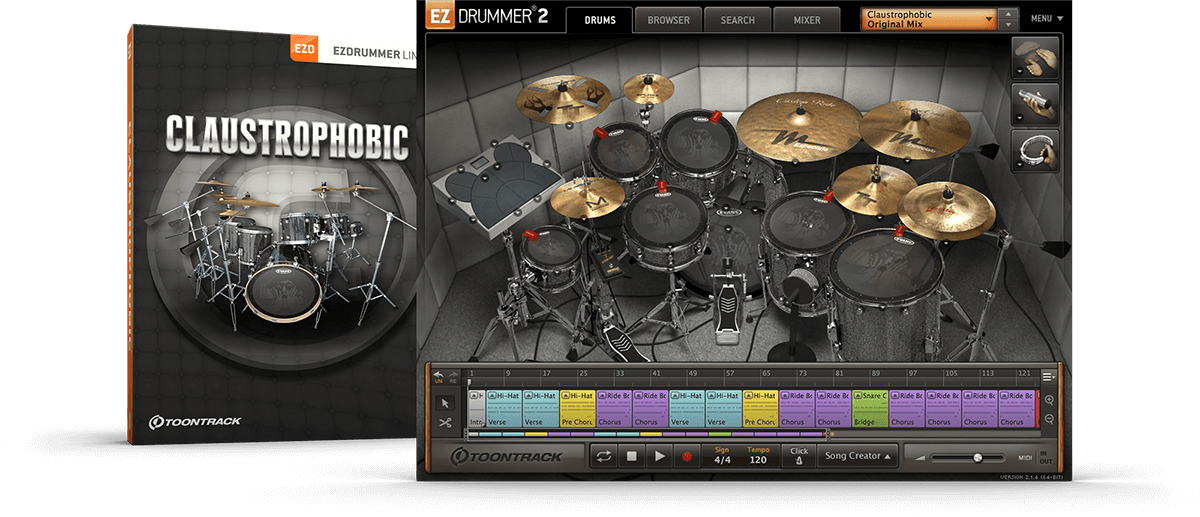Click bar 25 on the timeline ruler
The image size is (1200, 517).
pyautogui.click(x=583, y=373)
